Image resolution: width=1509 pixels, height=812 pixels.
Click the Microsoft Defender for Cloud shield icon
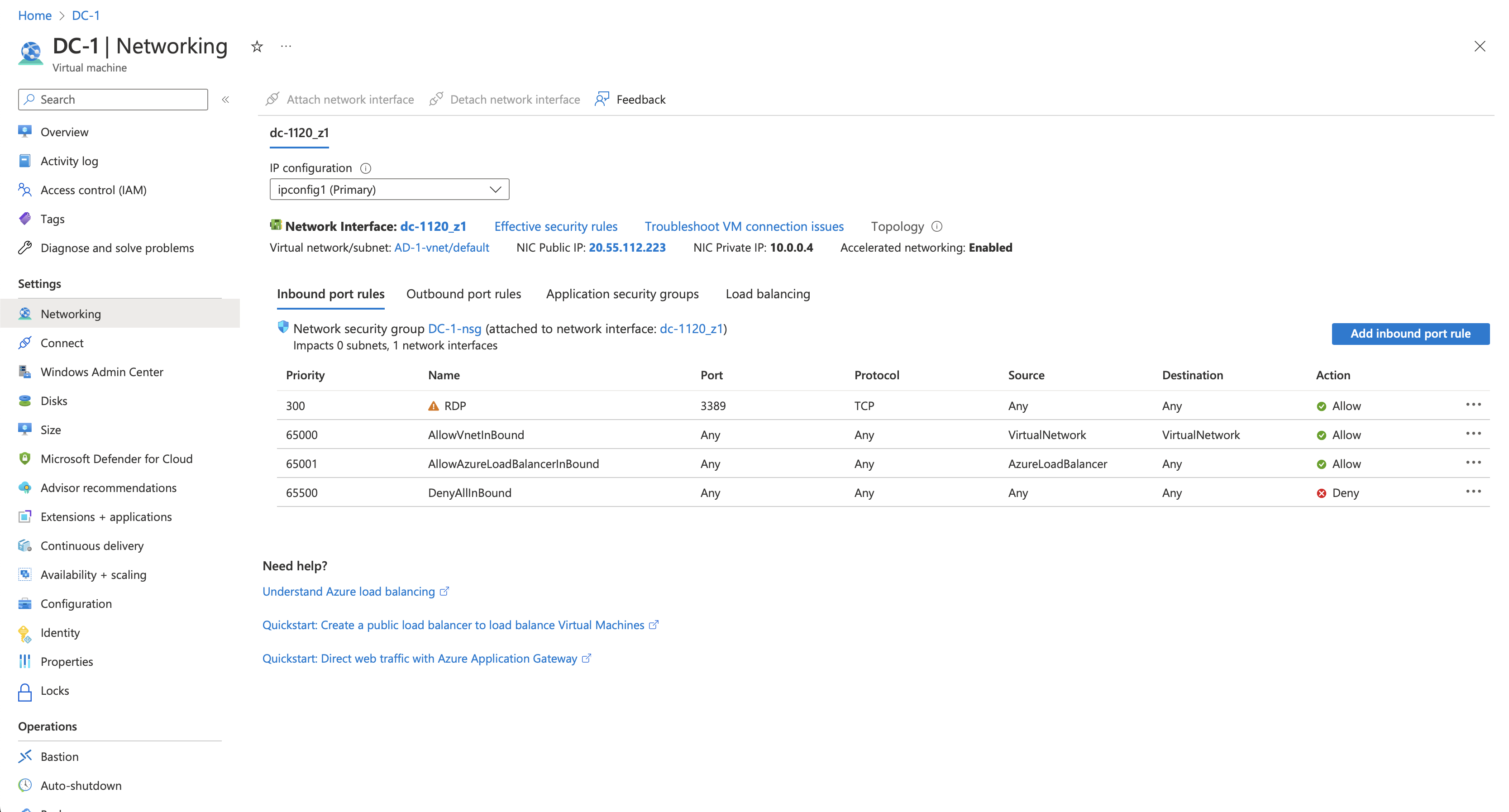click(24, 458)
